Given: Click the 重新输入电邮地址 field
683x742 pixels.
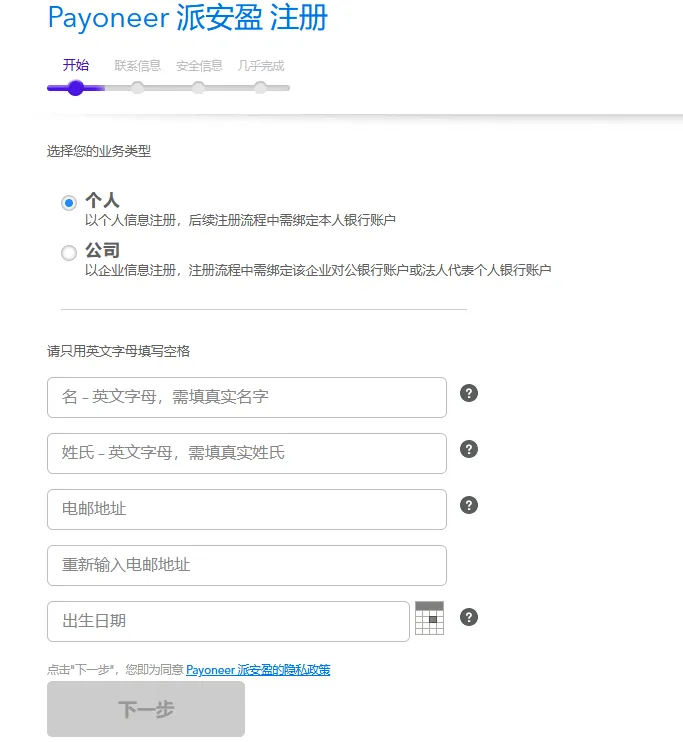Looking at the screenshot, I should tap(247, 565).
